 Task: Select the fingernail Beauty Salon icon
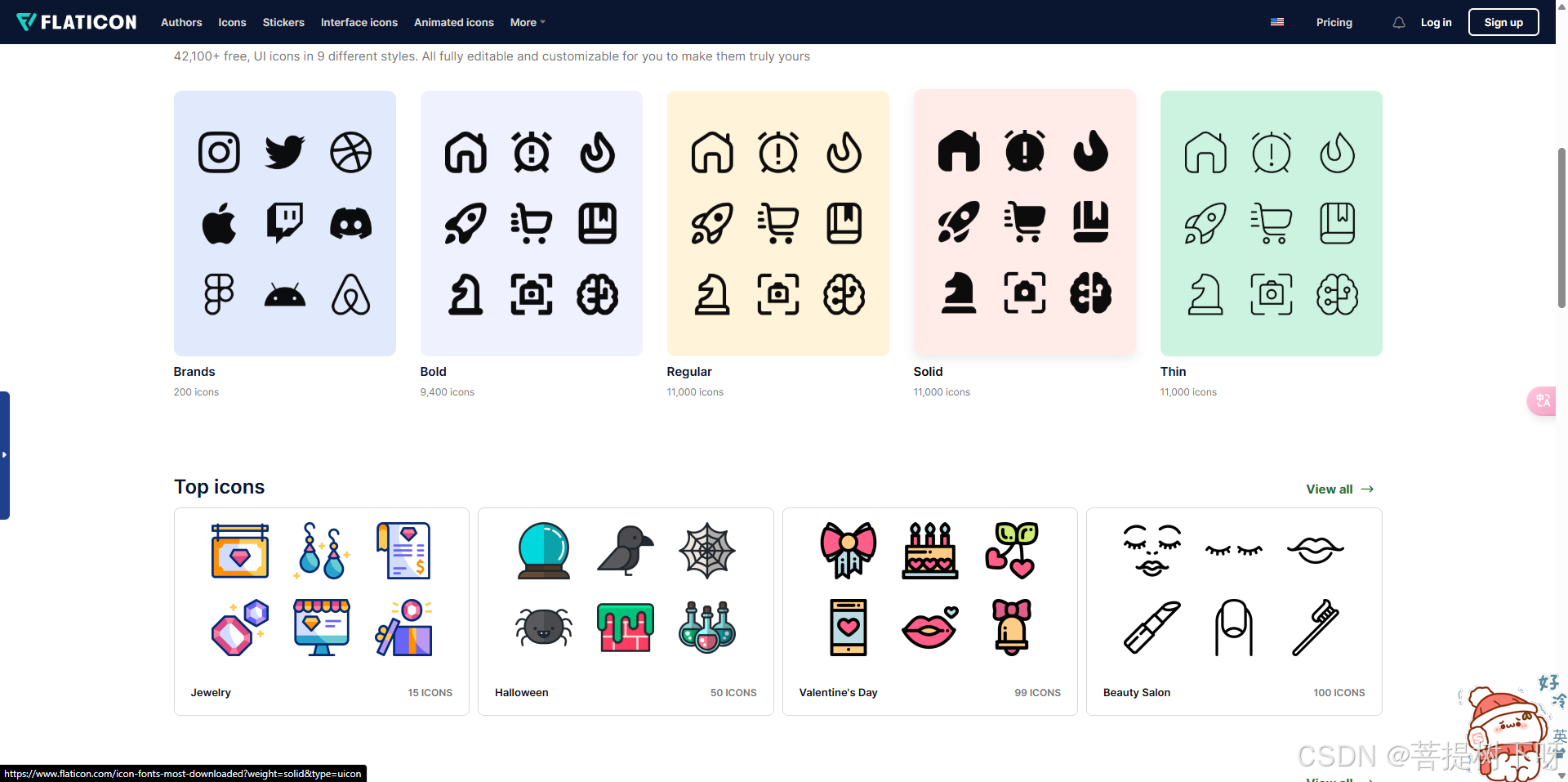pos(1234,628)
